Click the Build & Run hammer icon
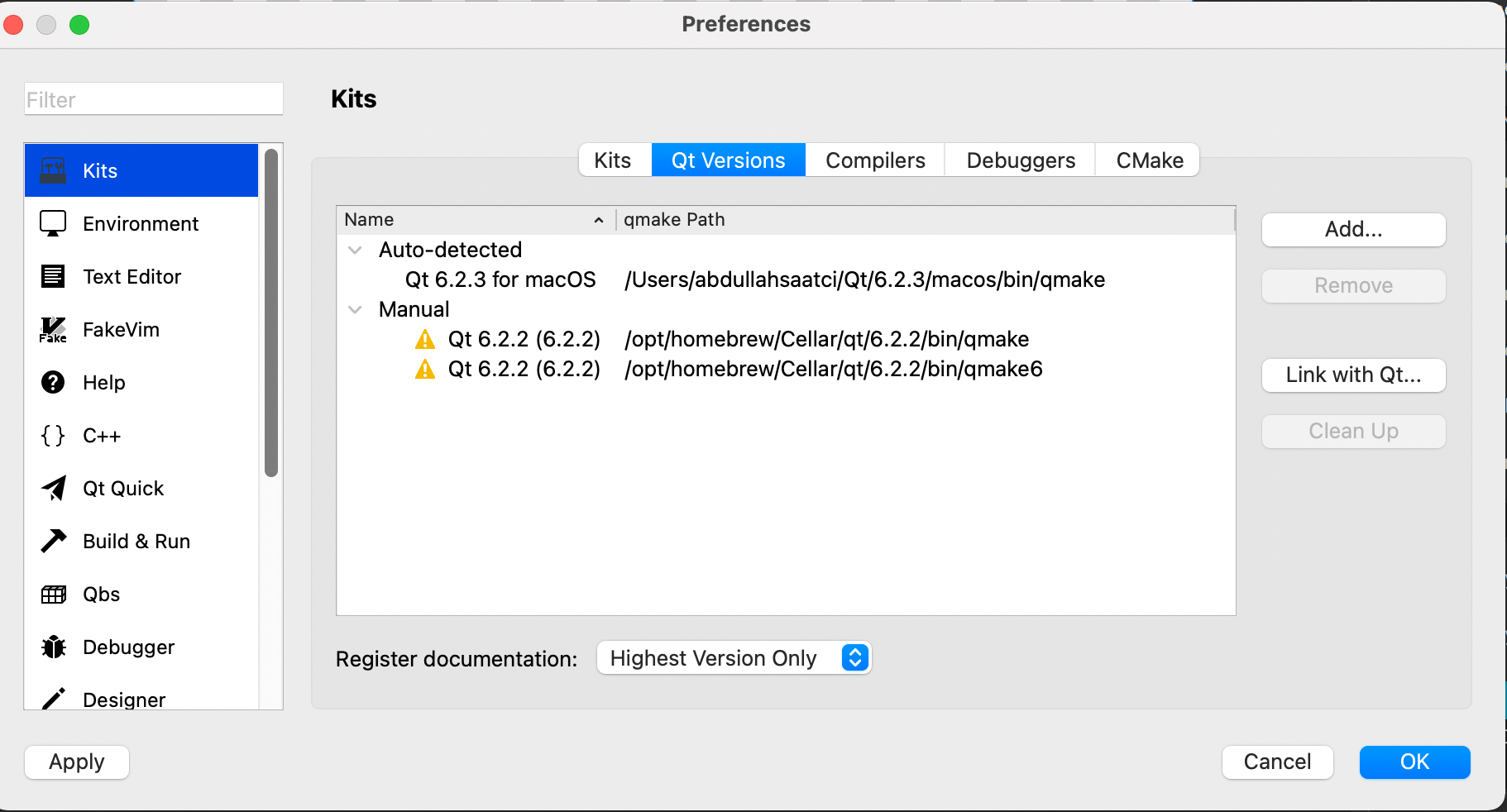Image resolution: width=1507 pixels, height=812 pixels. 53,541
